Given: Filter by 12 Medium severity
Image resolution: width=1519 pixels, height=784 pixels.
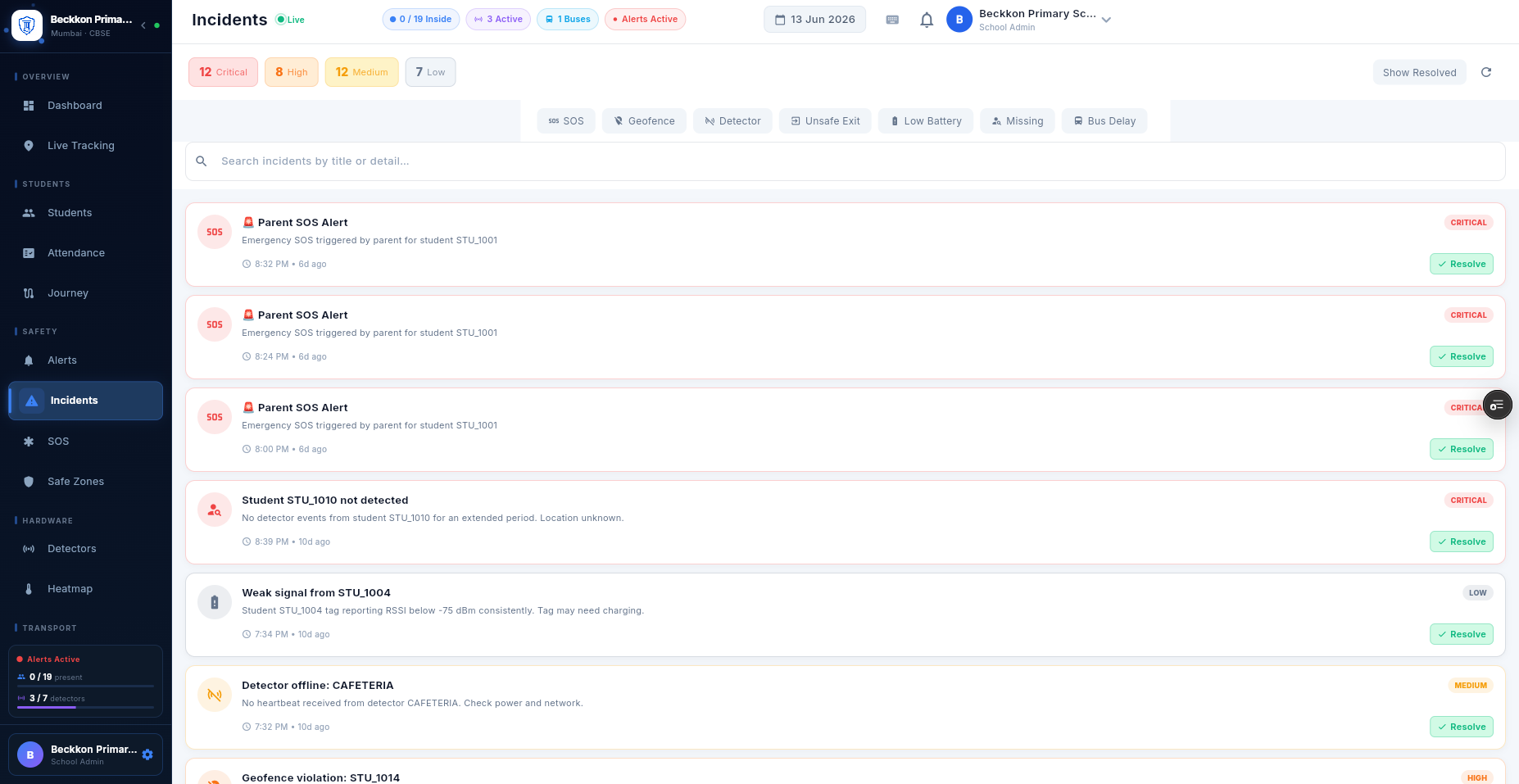Looking at the screenshot, I should 361,72.
